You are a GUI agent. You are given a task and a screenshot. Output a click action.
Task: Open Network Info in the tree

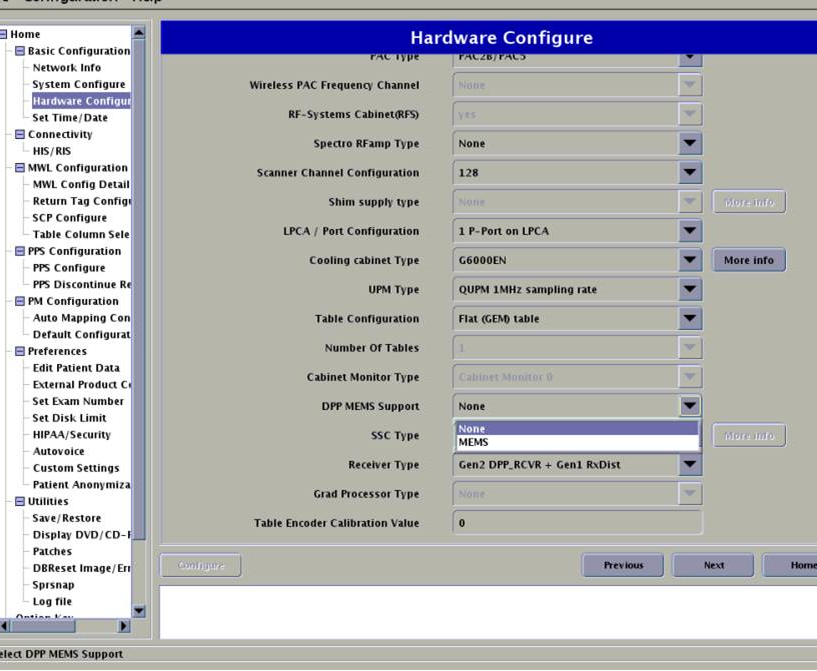[66, 68]
